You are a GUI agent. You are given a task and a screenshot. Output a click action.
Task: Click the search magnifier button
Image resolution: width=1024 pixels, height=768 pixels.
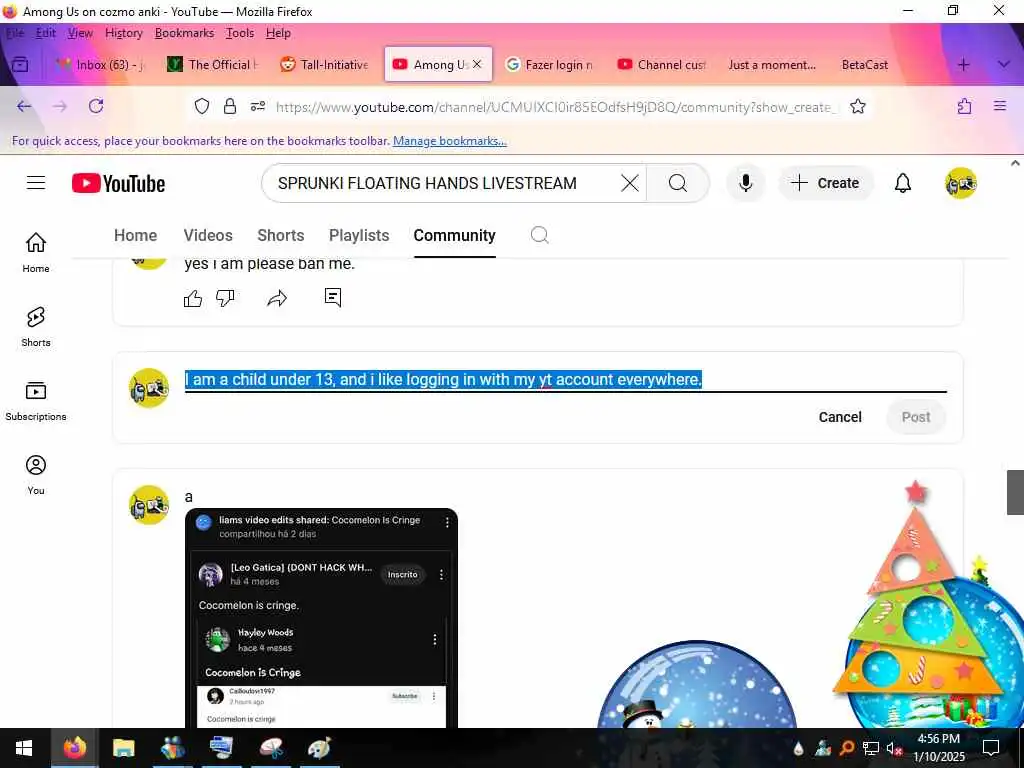point(678,184)
